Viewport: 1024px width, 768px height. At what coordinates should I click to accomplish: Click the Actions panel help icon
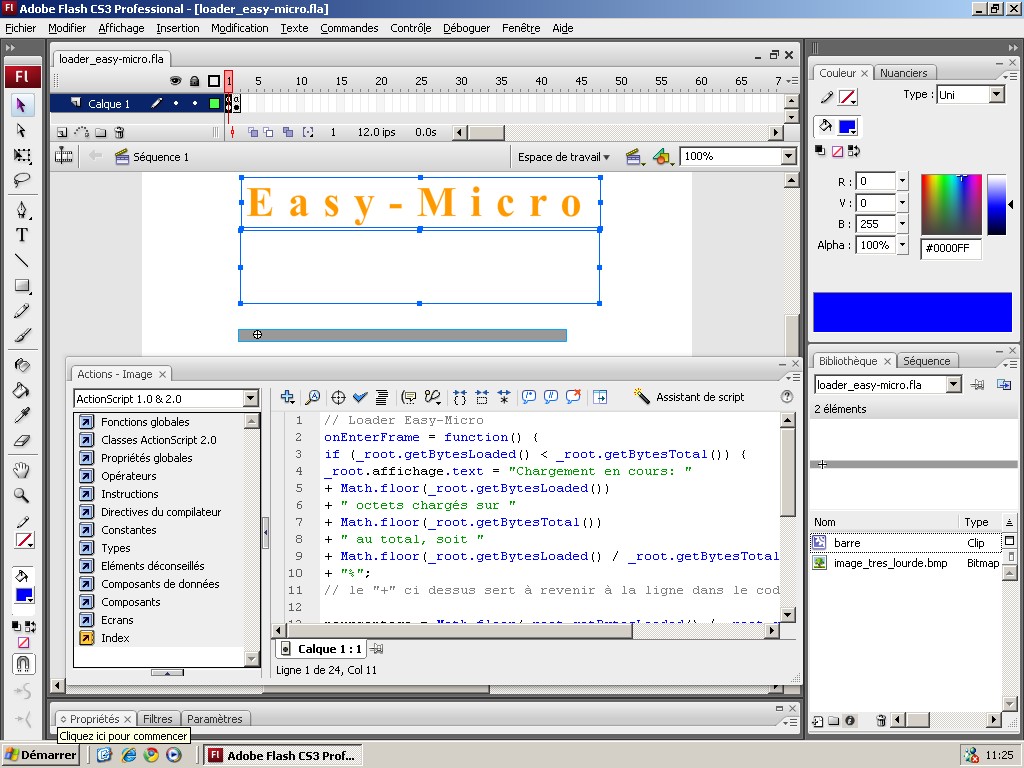point(787,396)
